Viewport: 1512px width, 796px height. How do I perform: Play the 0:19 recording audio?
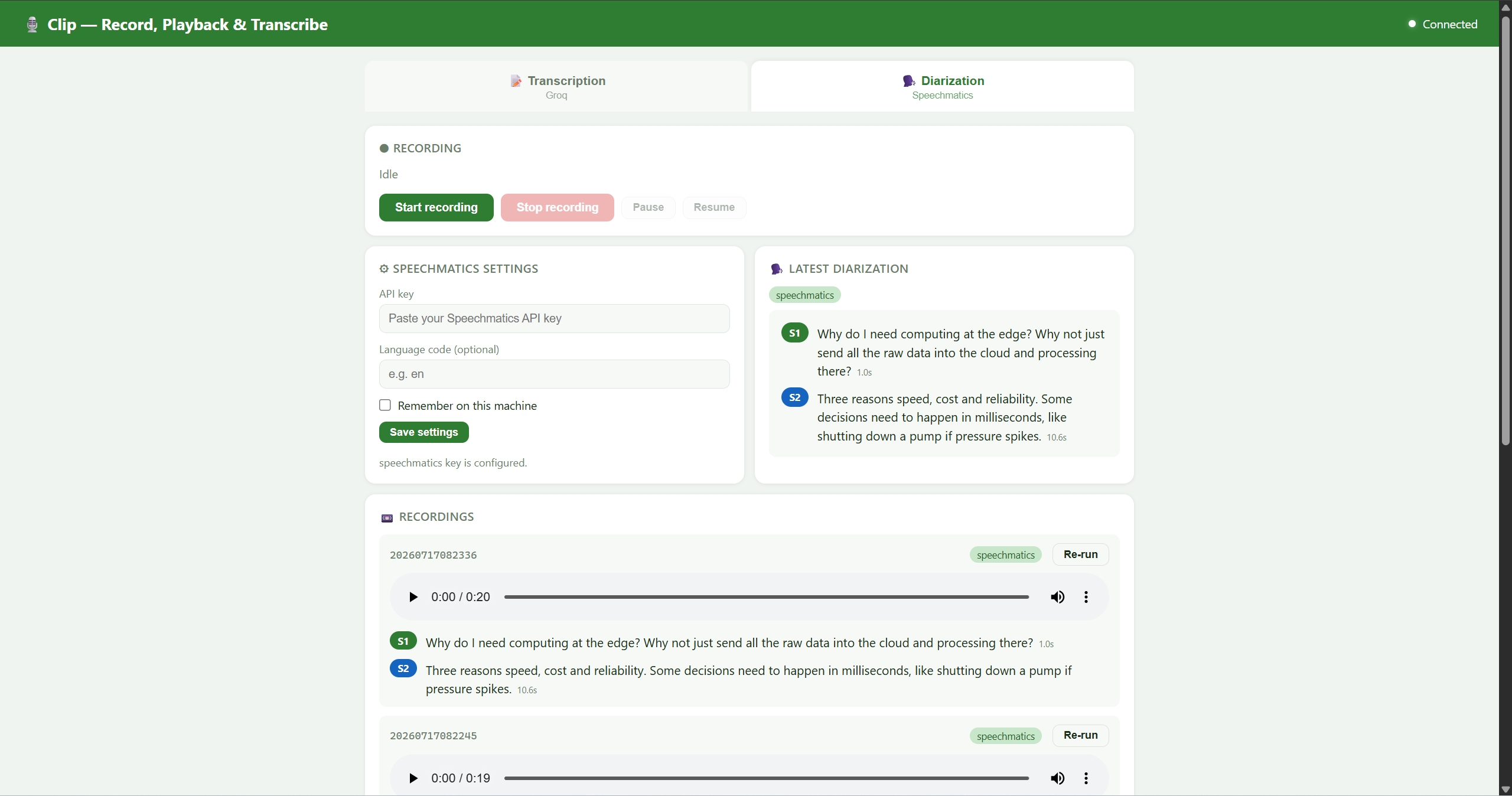tap(413, 778)
